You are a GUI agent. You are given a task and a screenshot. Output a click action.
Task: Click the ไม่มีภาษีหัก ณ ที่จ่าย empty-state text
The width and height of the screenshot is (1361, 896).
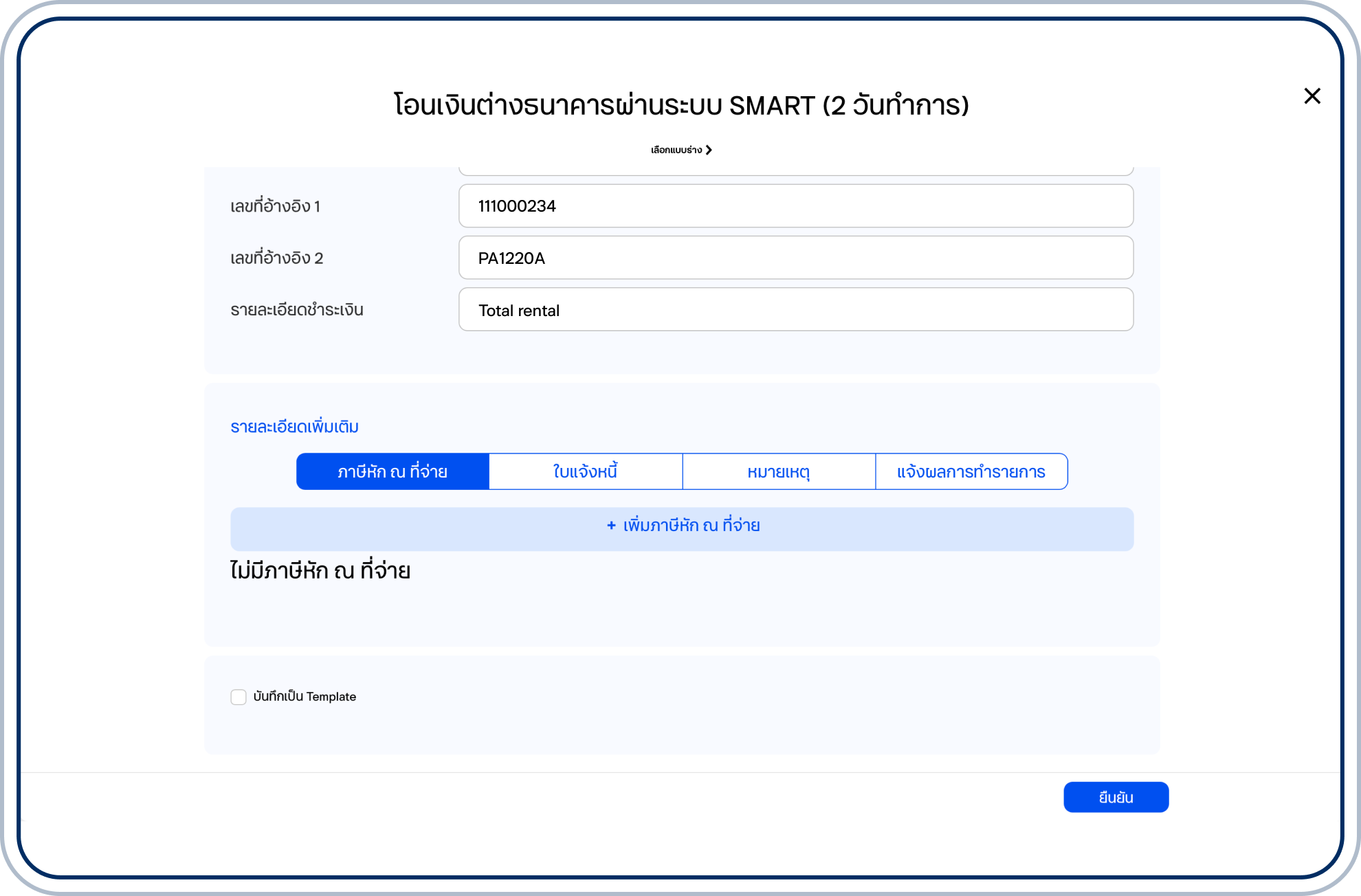click(320, 570)
